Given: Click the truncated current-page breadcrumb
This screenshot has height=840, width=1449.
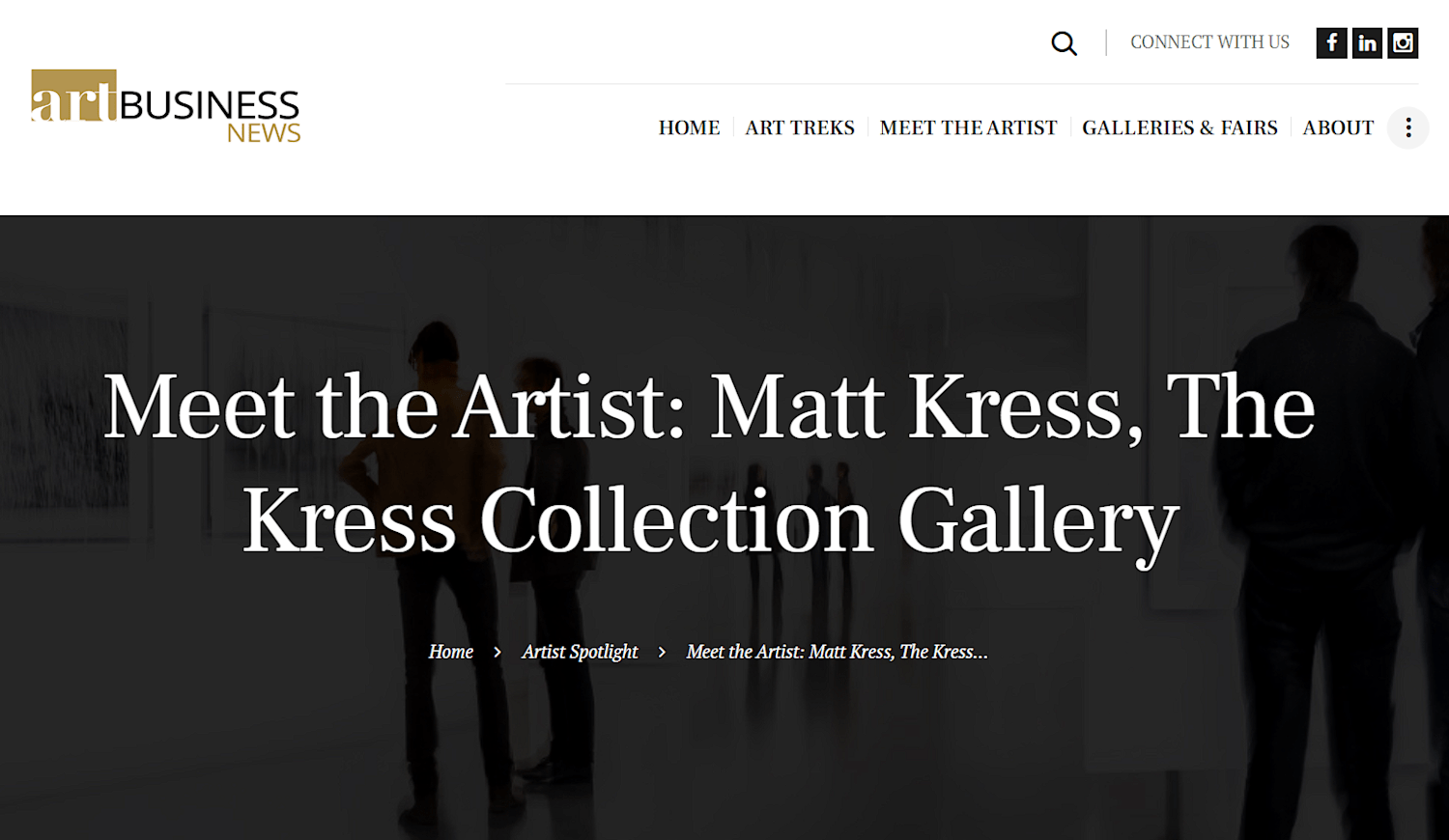Looking at the screenshot, I should 837,652.
